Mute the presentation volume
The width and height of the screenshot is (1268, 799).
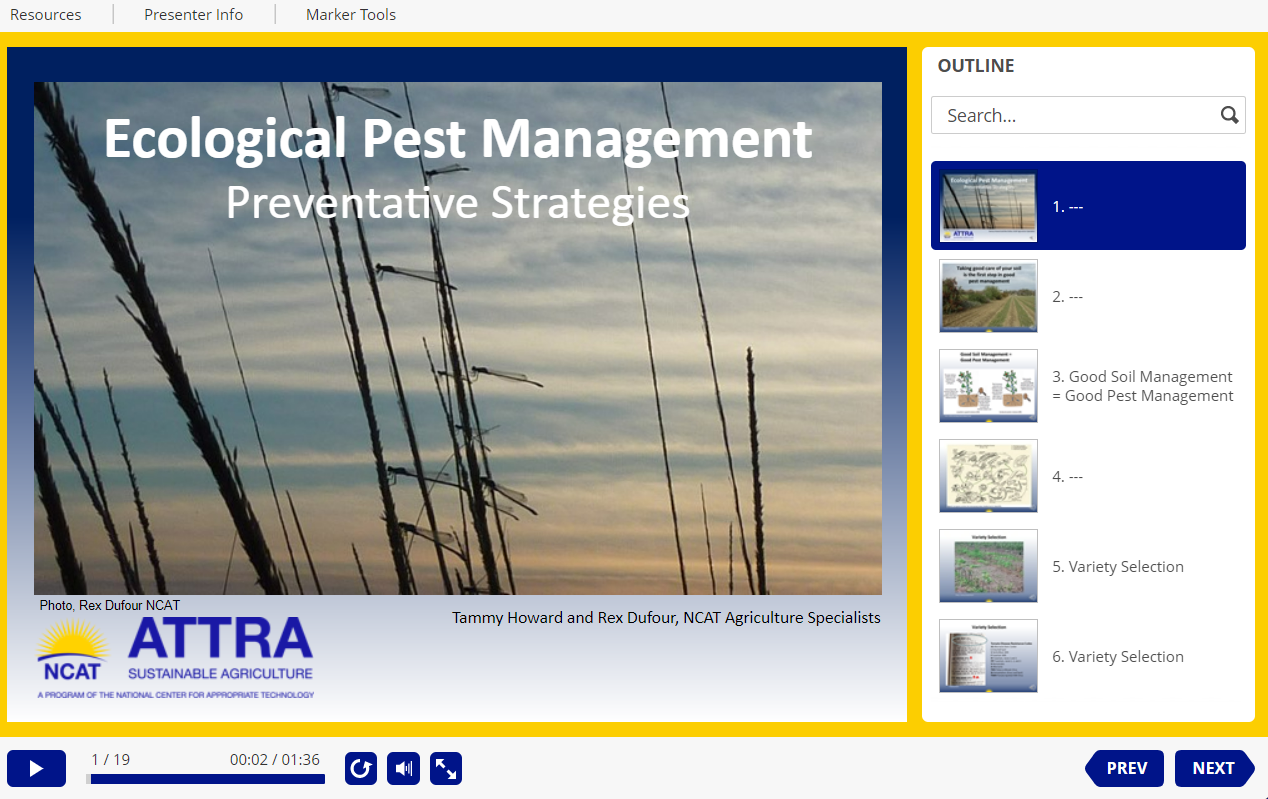coord(403,768)
